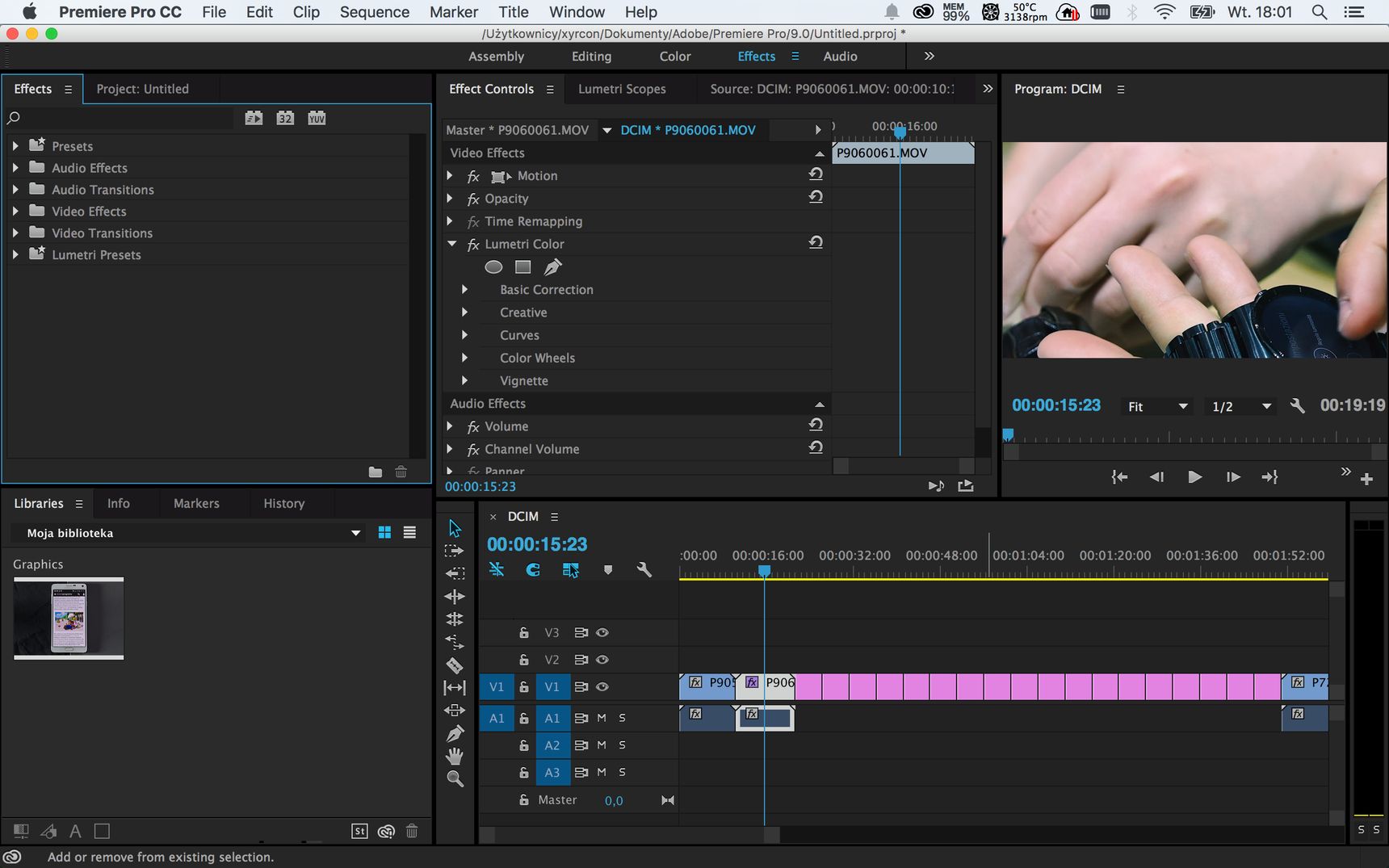
Task: Click Master volume value 0,0
Action: click(x=614, y=801)
